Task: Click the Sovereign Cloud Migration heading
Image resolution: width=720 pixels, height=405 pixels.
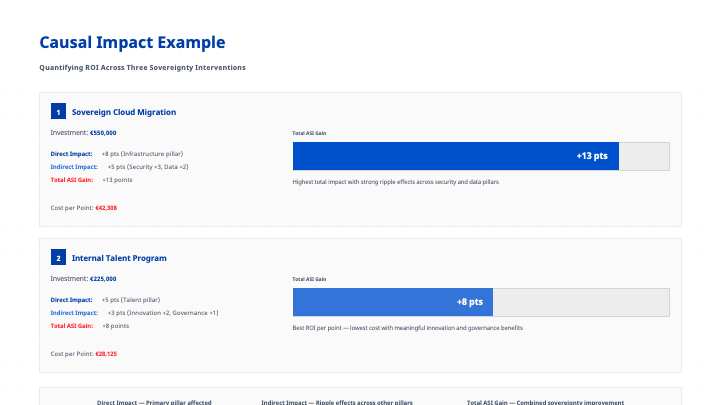Action: (124, 112)
